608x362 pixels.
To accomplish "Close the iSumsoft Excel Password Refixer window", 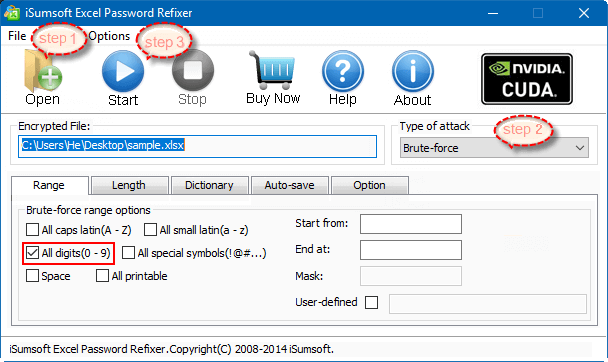I will click(584, 13).
